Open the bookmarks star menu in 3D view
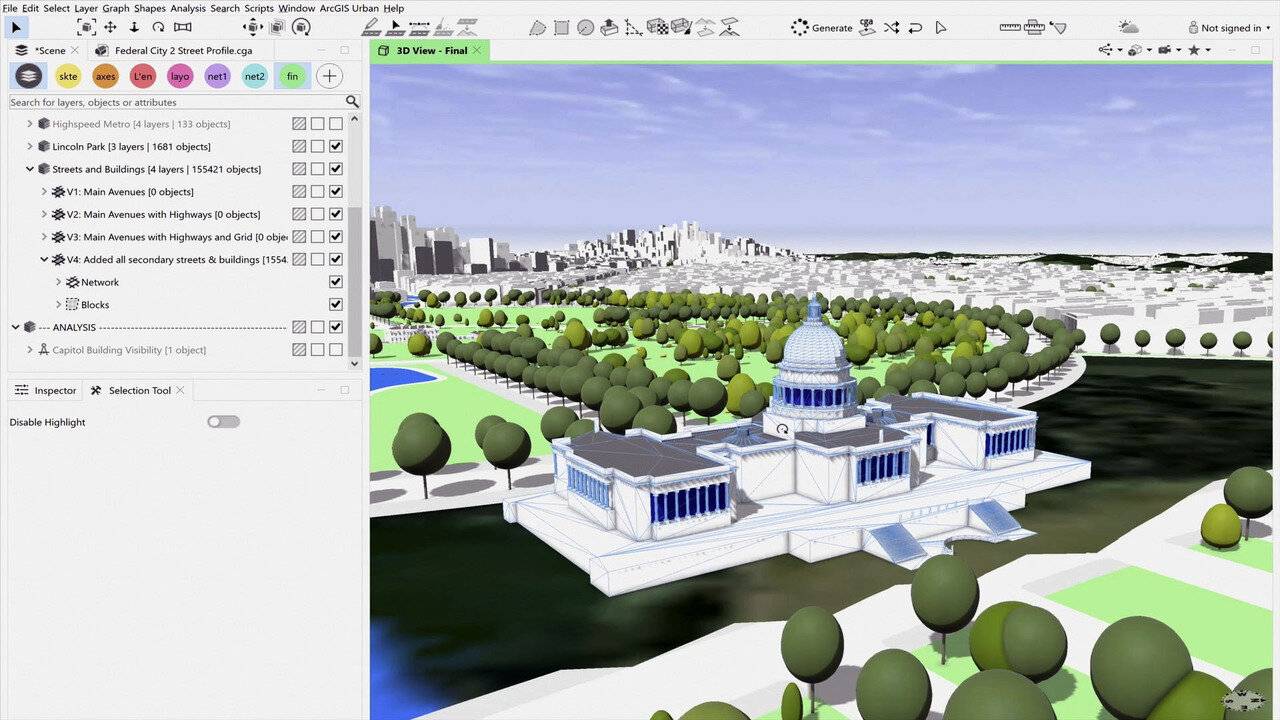Image resolution: width=1280 pixels, height=720 pixels. 1194,50
